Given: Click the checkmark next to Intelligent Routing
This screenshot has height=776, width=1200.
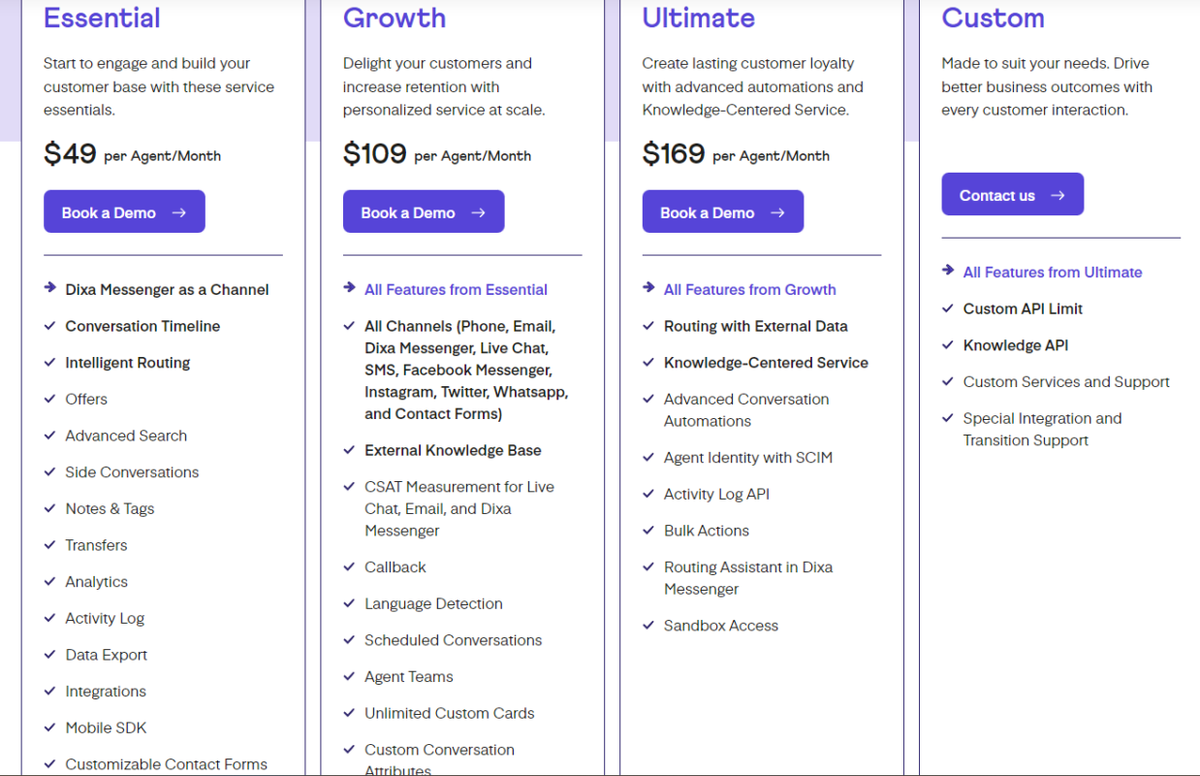Looking at the screenshot, I should [x=50, y=362].
